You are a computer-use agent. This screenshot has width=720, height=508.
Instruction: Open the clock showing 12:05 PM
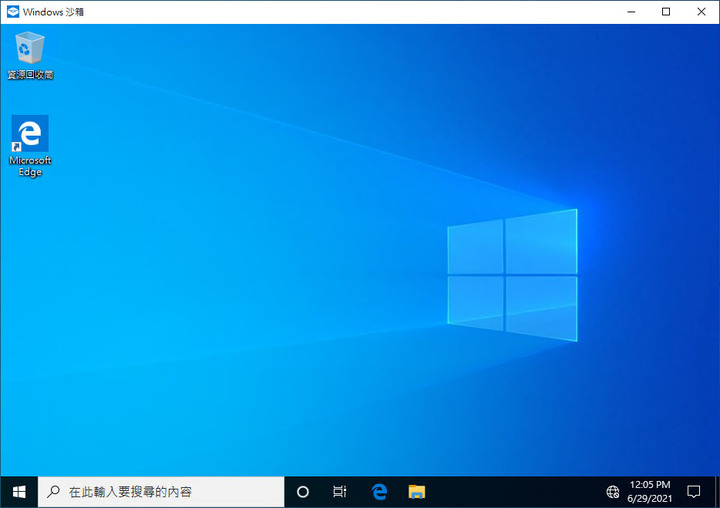(650, 491)
